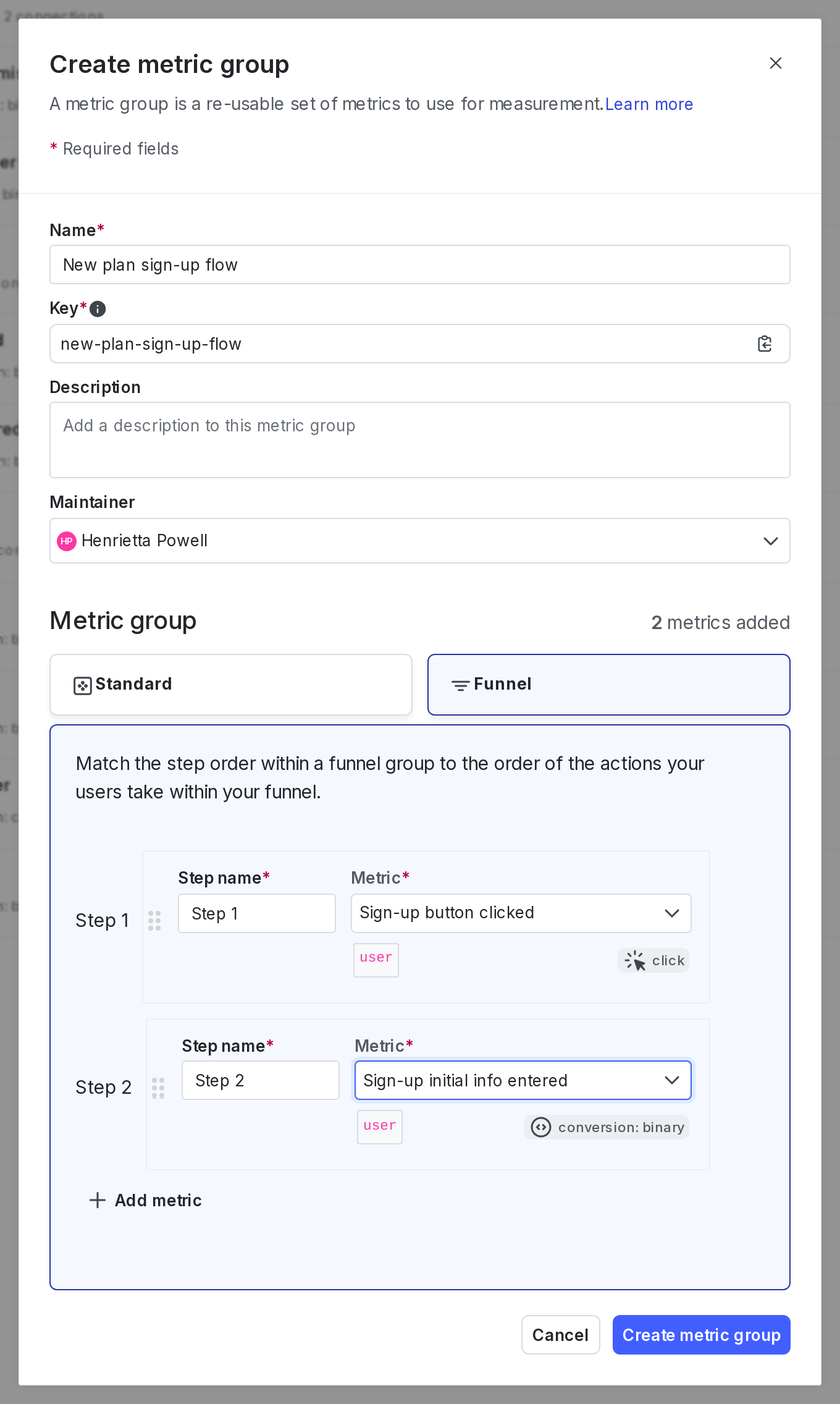The height and width of the screenshot is (1404, 840).
Task: Click the Step 1 drag handle
Action: 154,920
